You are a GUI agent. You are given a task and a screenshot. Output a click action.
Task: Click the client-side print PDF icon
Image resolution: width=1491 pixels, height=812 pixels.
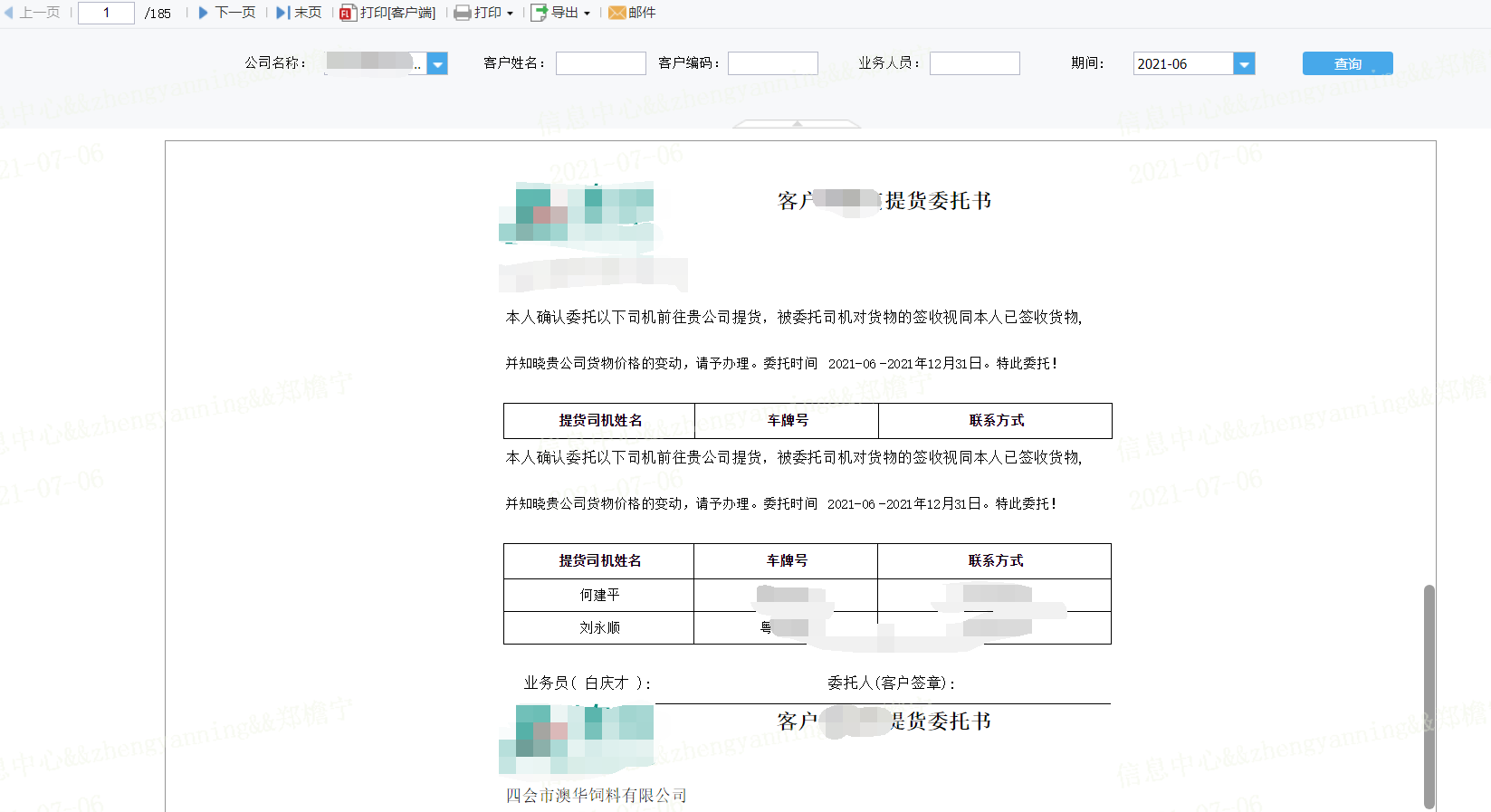[348, 13]
